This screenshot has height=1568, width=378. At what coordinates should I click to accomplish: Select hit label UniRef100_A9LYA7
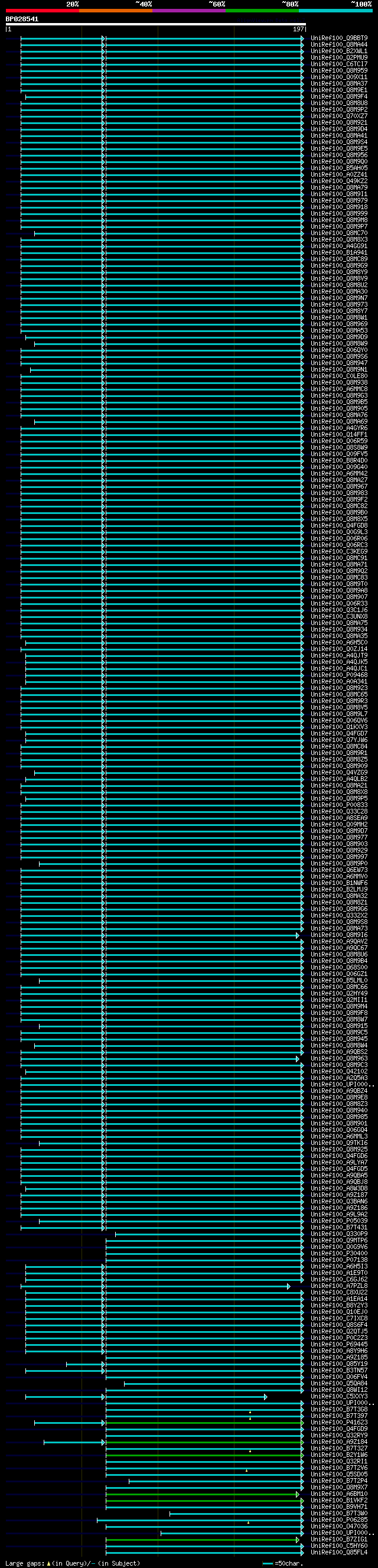[x=339, y=1163]
